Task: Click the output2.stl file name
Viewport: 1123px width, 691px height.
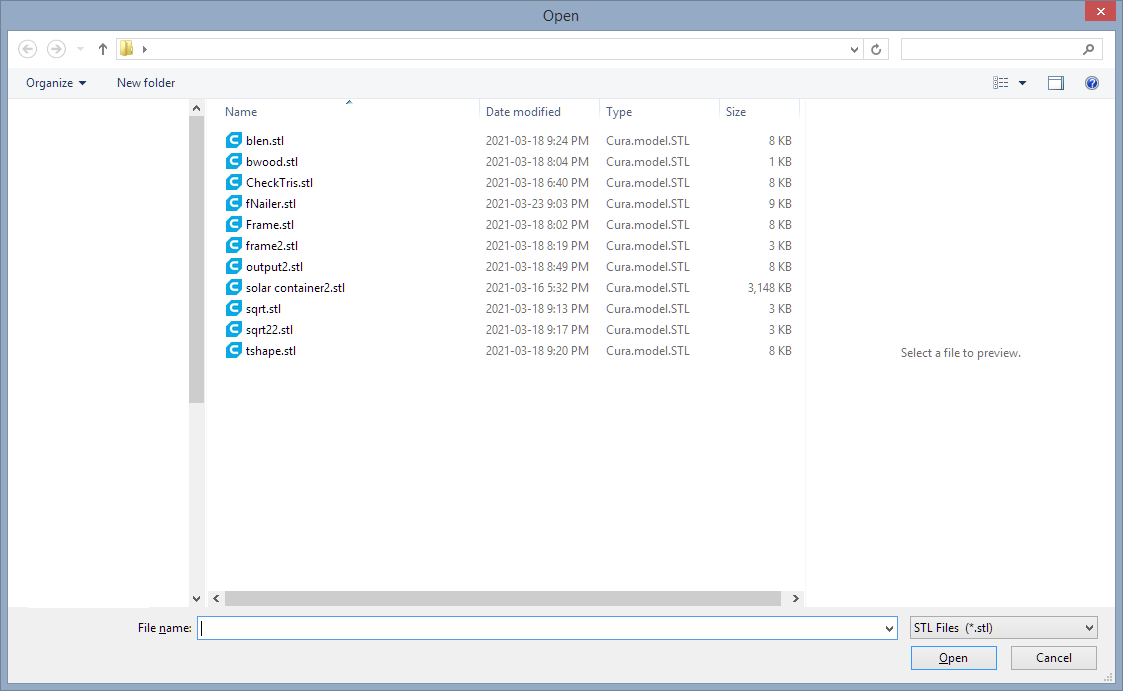Action: 274,267
